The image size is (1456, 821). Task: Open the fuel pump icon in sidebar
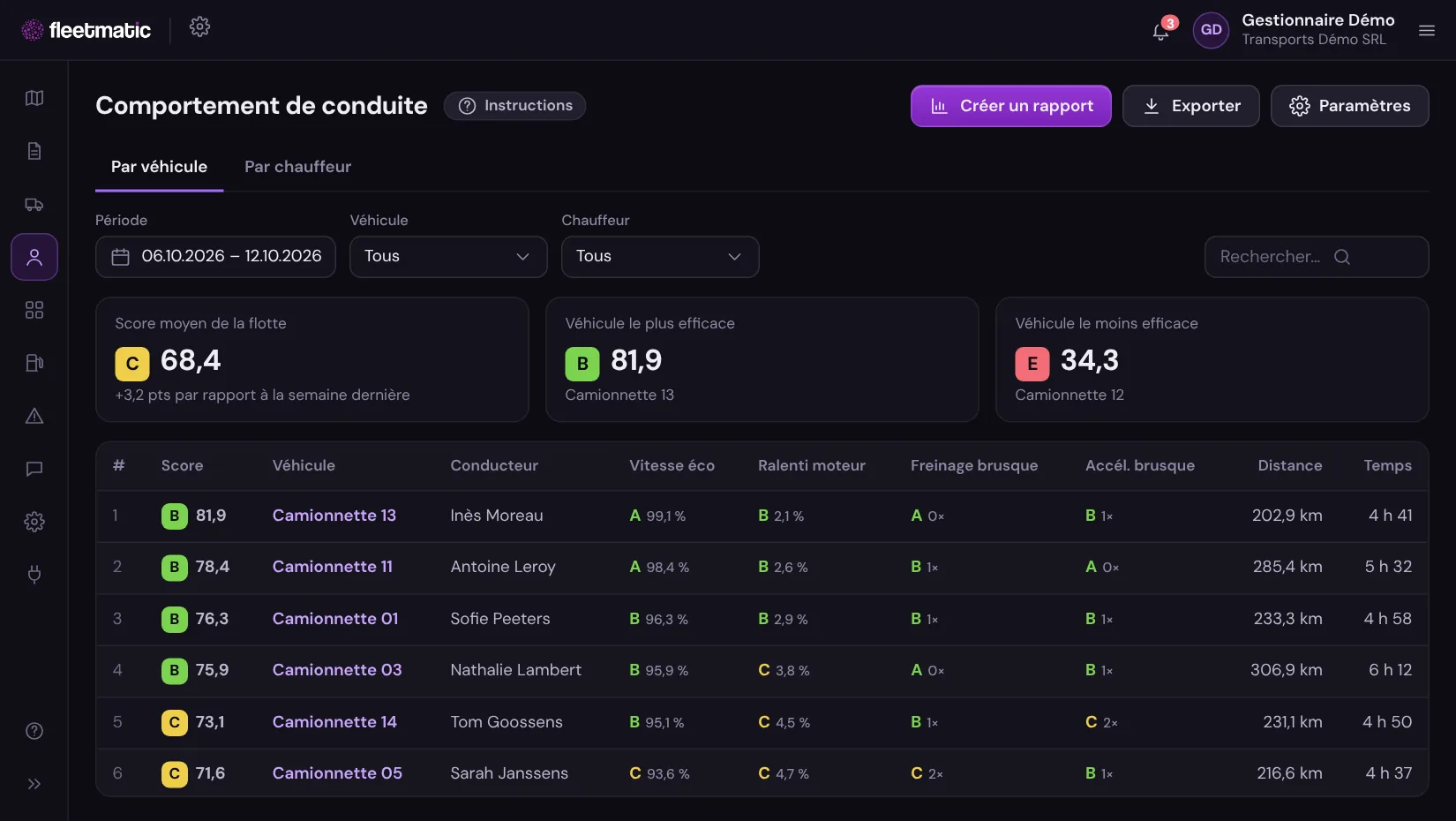[x=34, y=363]
